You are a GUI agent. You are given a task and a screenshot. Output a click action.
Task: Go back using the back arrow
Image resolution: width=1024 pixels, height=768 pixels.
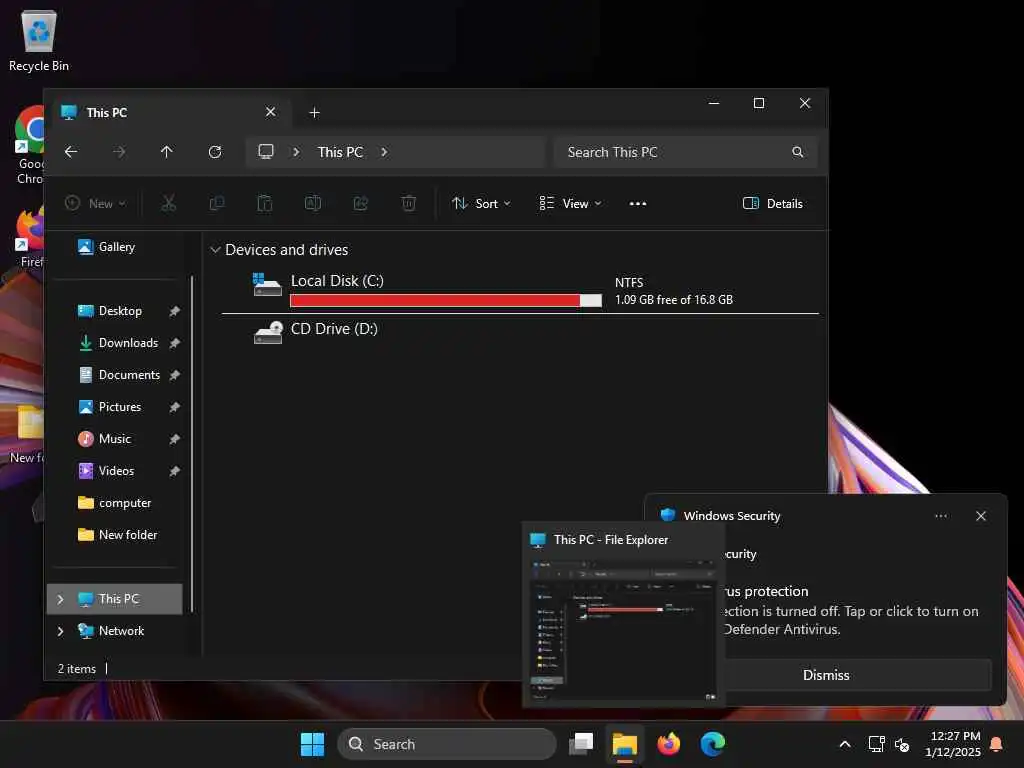point(71,152)
